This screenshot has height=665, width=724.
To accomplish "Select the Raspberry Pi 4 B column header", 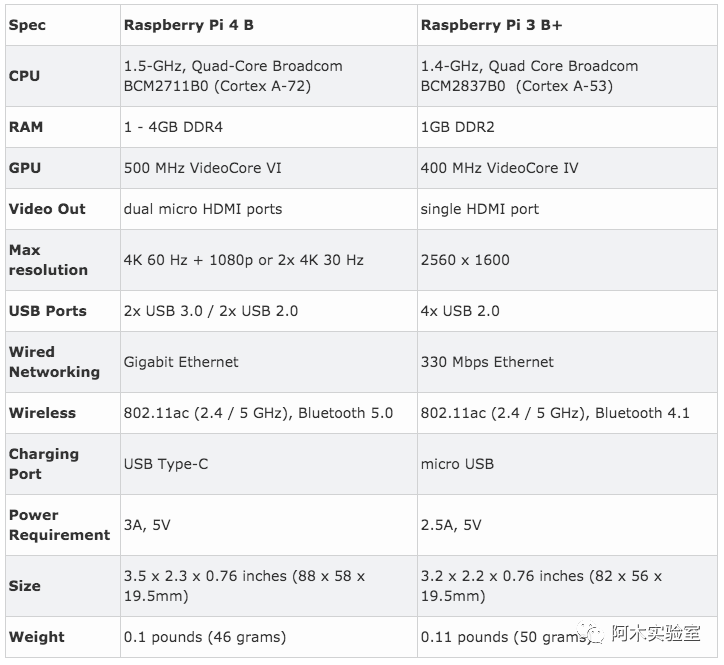I will [x=189, y=25].
